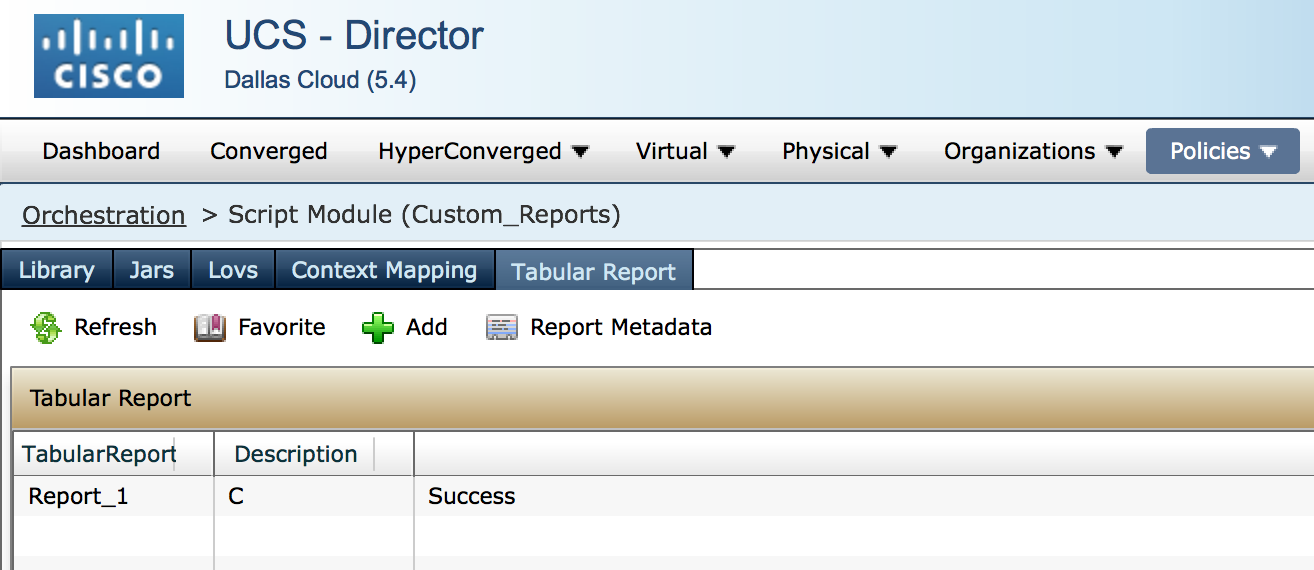Open the Converged menu item

[x=269, y=151]
